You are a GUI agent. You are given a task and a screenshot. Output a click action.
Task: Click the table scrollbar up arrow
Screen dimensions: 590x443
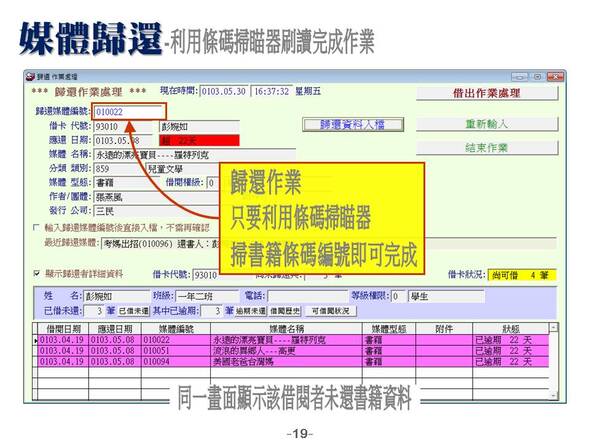pyautogui.click(x=553, y=328)
